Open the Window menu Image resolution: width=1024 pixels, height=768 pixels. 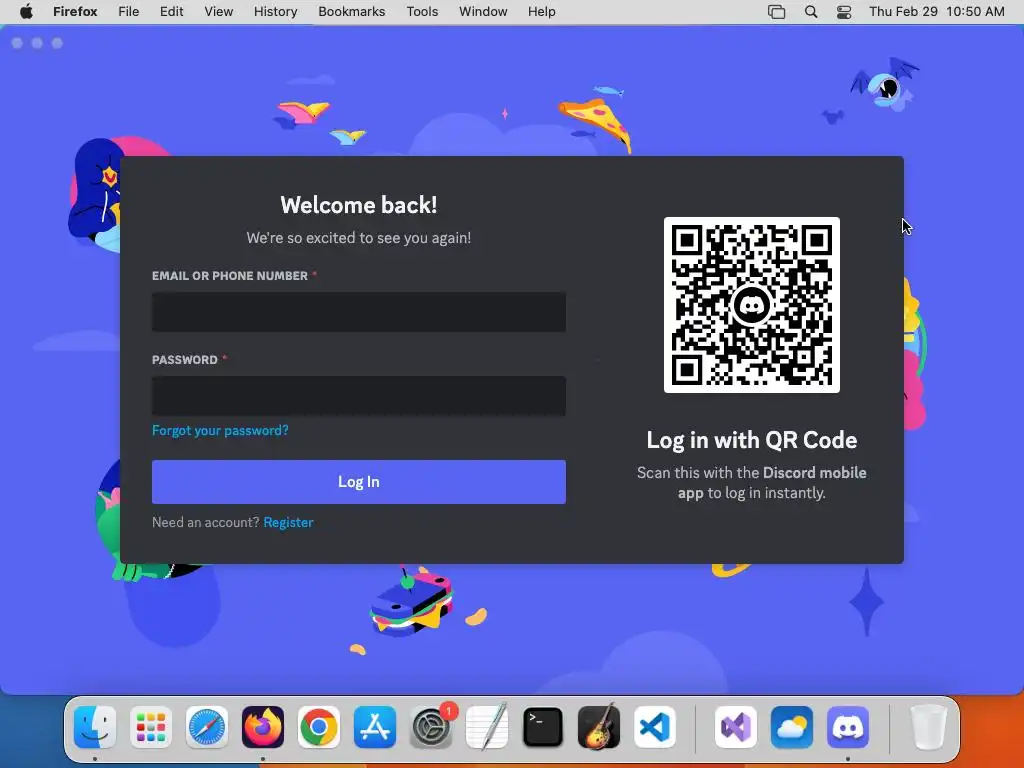(x=483, y=12)
